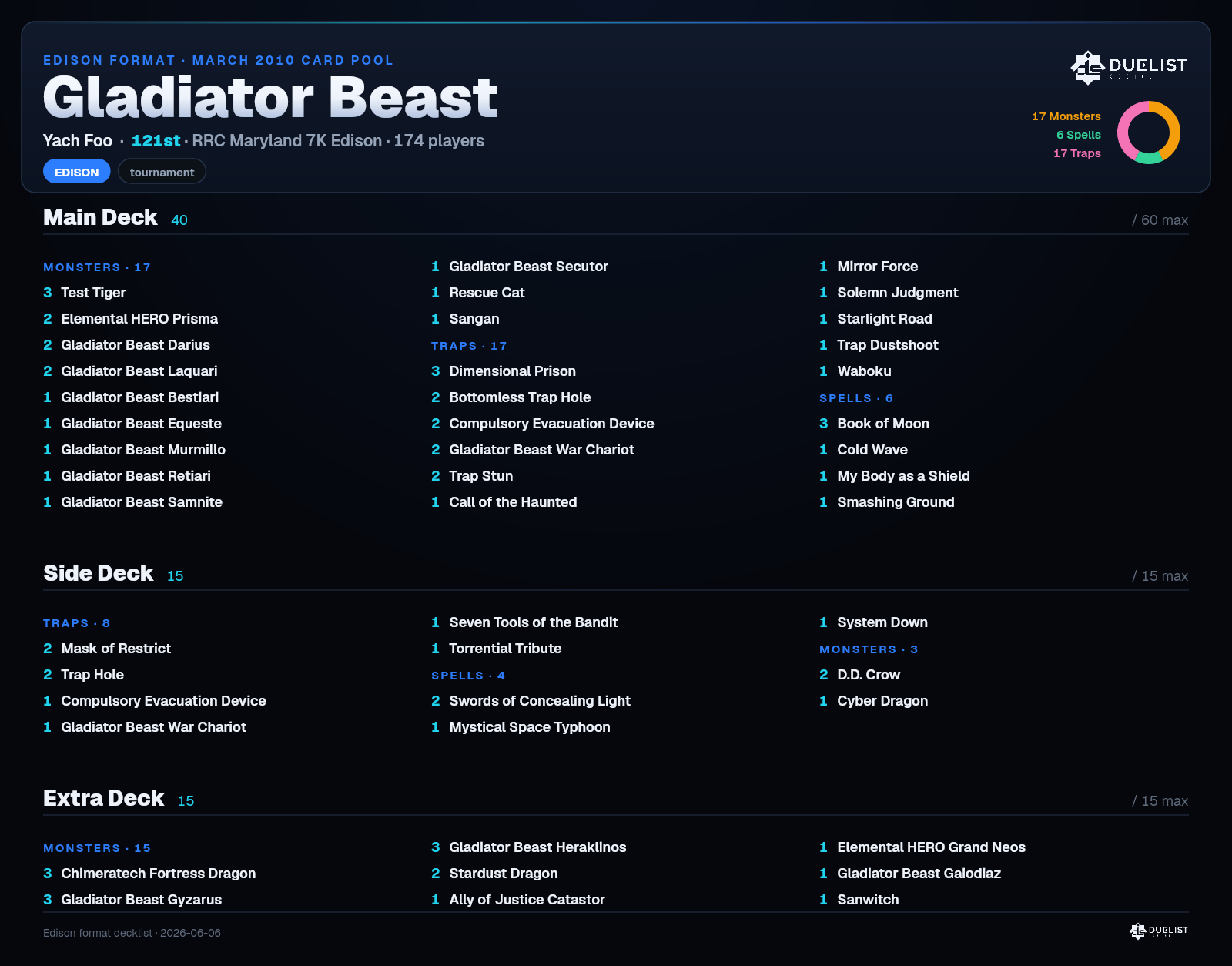
Task: Open D.D. Crow in the Side Deck
Action: coord(860,675)
